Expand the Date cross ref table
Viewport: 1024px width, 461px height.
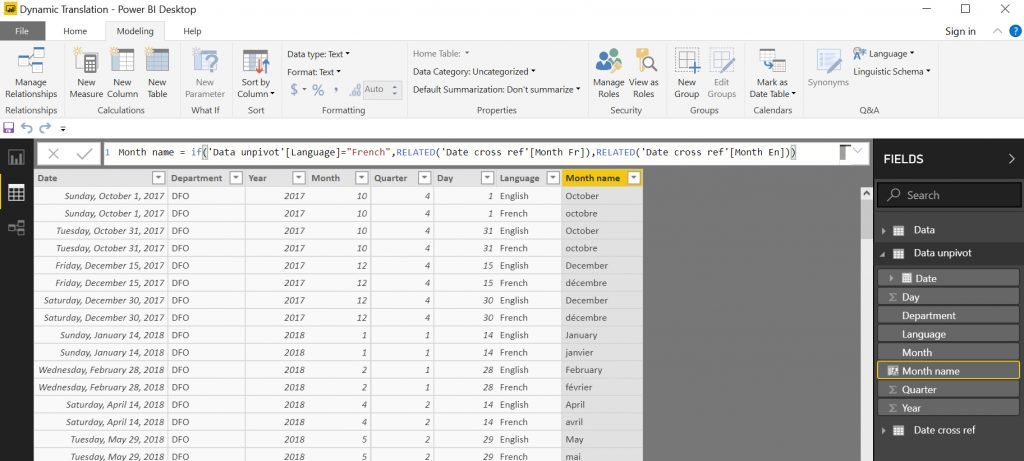pos(883,430)
